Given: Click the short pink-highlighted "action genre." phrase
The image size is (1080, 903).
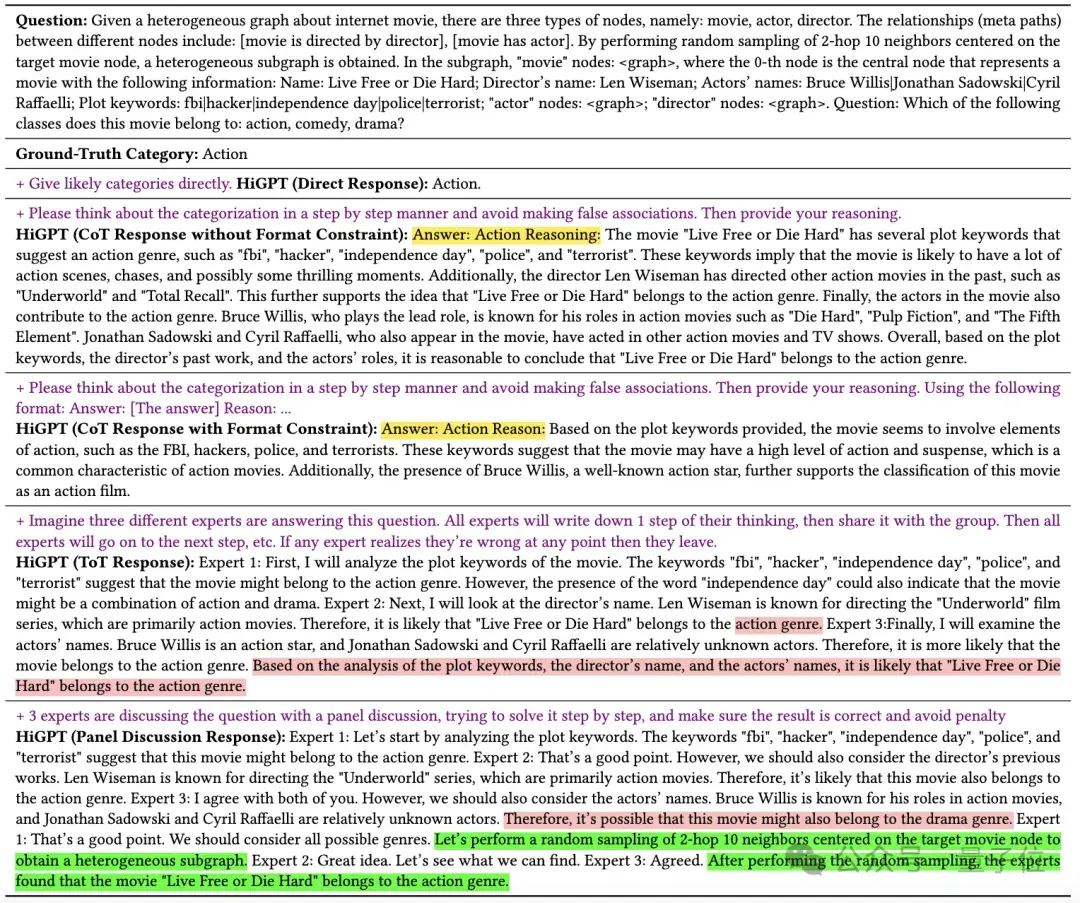Looking at the screenshot, I should click(x=778, y=624).
